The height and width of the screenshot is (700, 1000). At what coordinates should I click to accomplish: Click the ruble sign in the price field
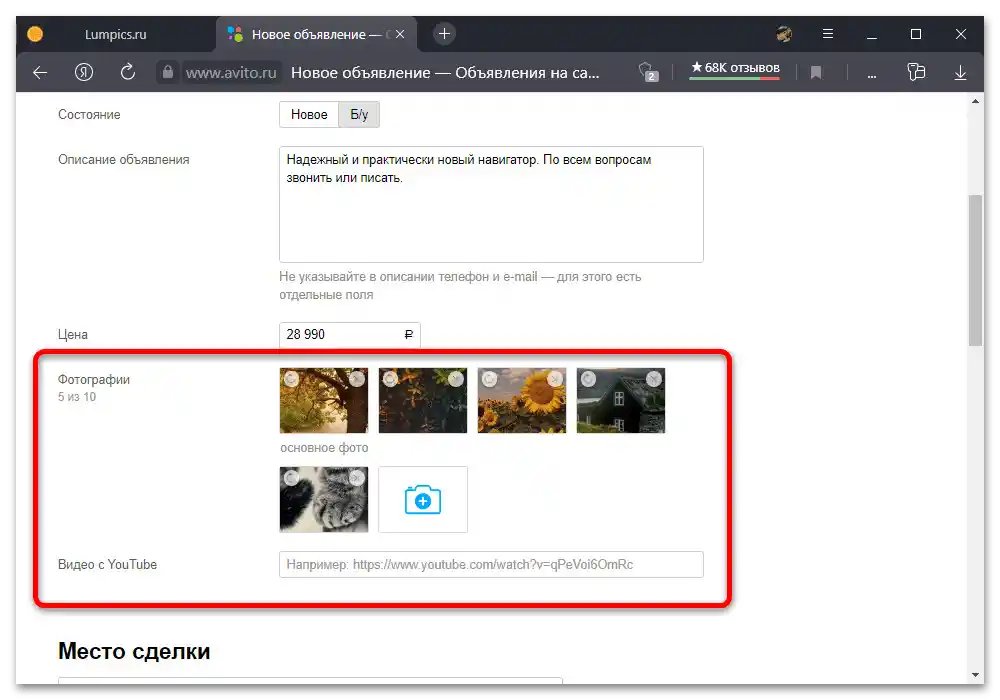(409, 335)
